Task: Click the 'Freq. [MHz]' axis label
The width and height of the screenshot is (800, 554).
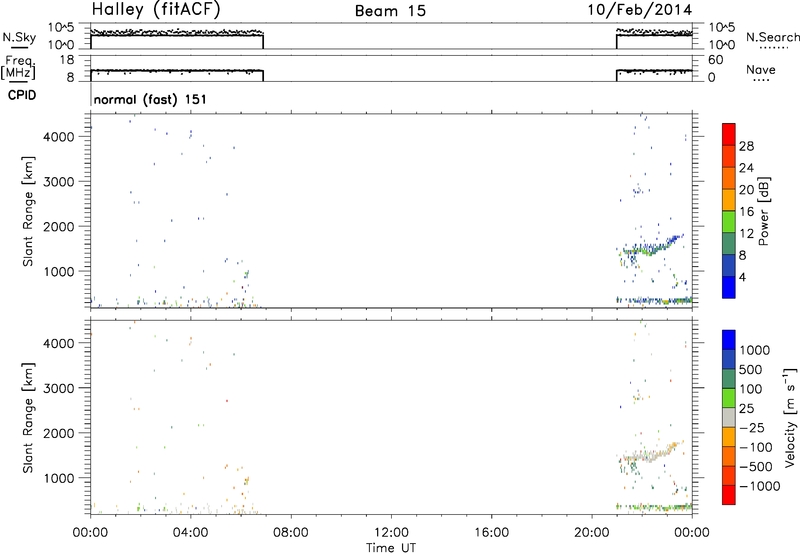Action: 19,67
